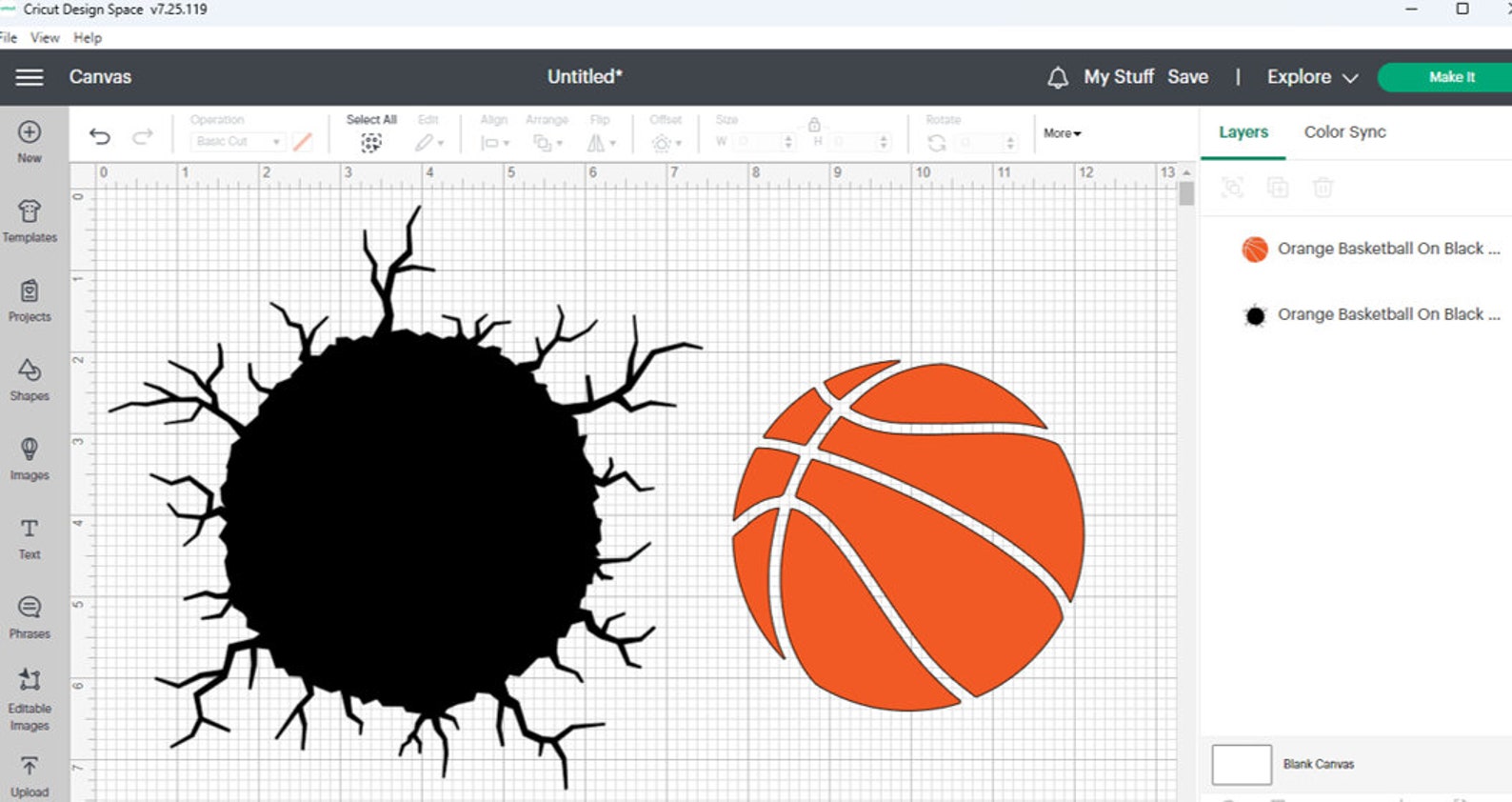Open the Align dropdown

pyautogui.click(x=495, y=143)
